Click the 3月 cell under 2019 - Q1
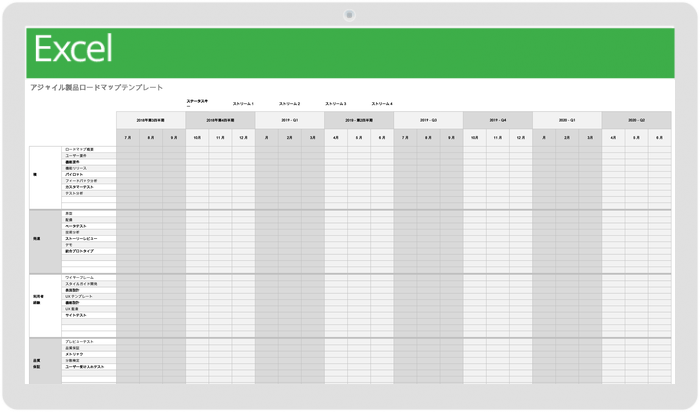The width and height of the screenshot is (700, 412). pyautogui.click(x=313, y=137)
